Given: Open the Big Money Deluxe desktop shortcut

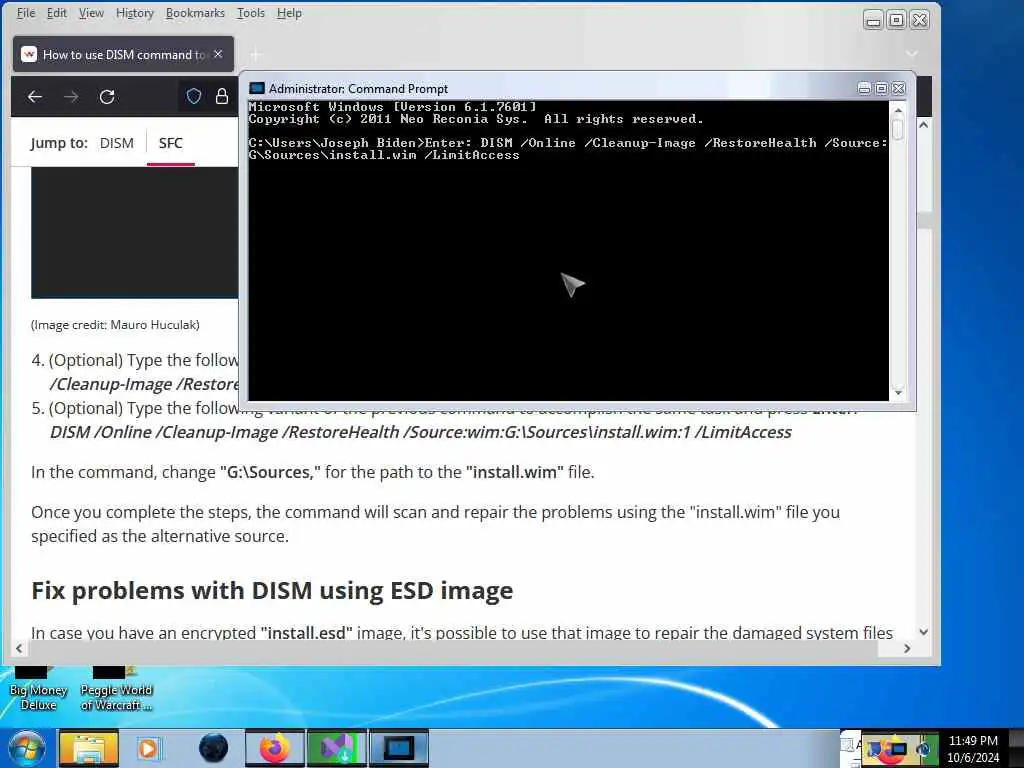Looking at the screenshot, I should tap(39, 689).
